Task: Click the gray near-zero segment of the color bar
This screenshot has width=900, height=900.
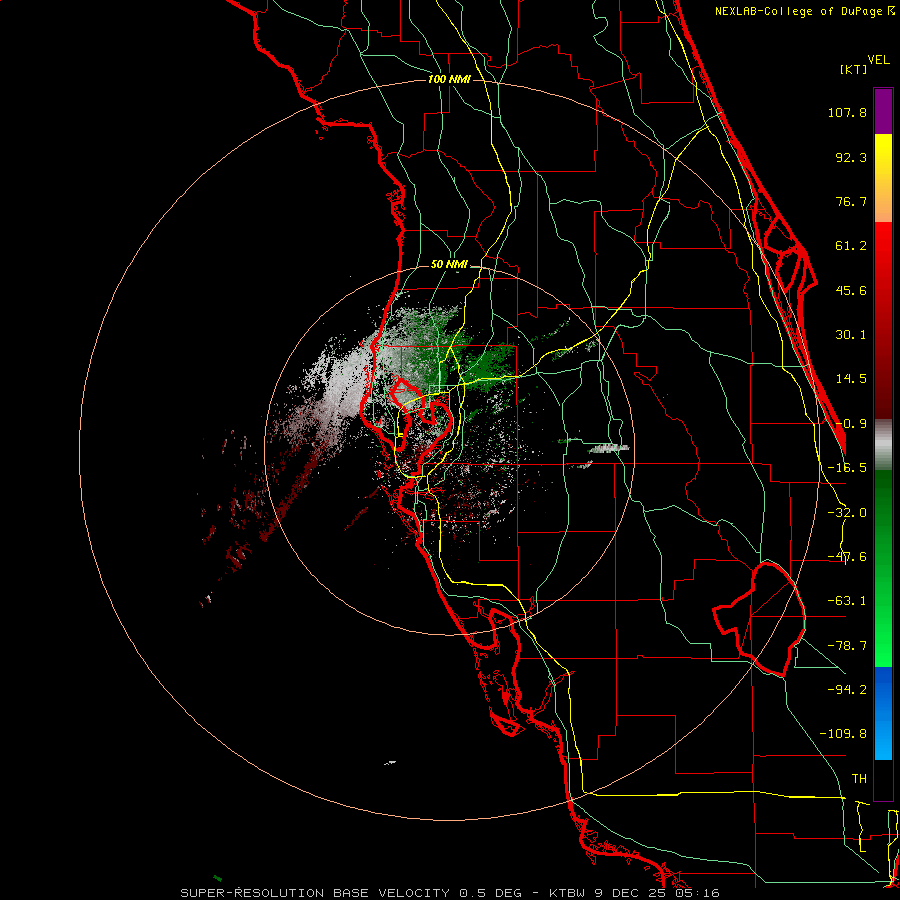Action: pos(883,445)
